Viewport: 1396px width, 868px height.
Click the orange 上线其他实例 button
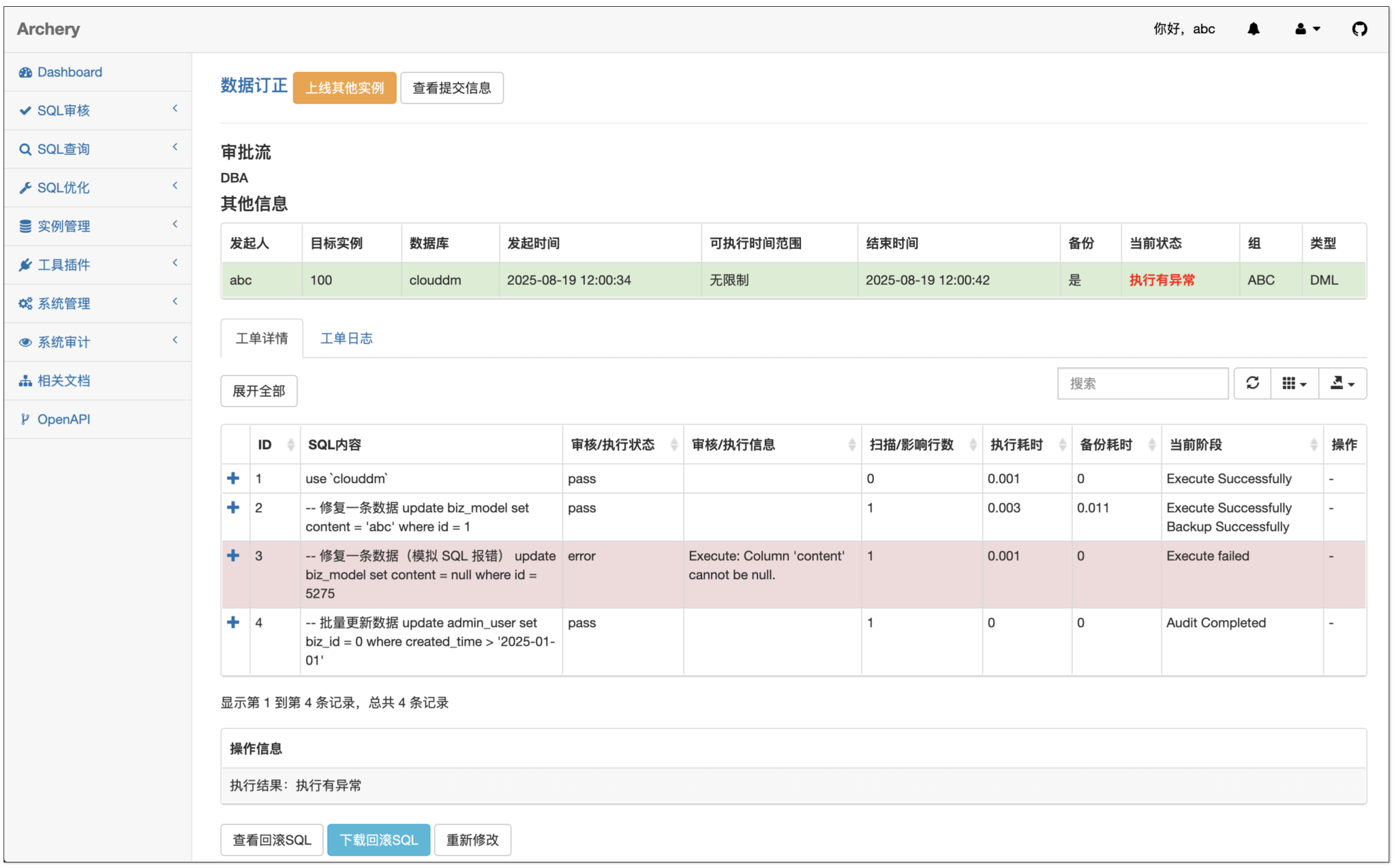coord(344,88)
